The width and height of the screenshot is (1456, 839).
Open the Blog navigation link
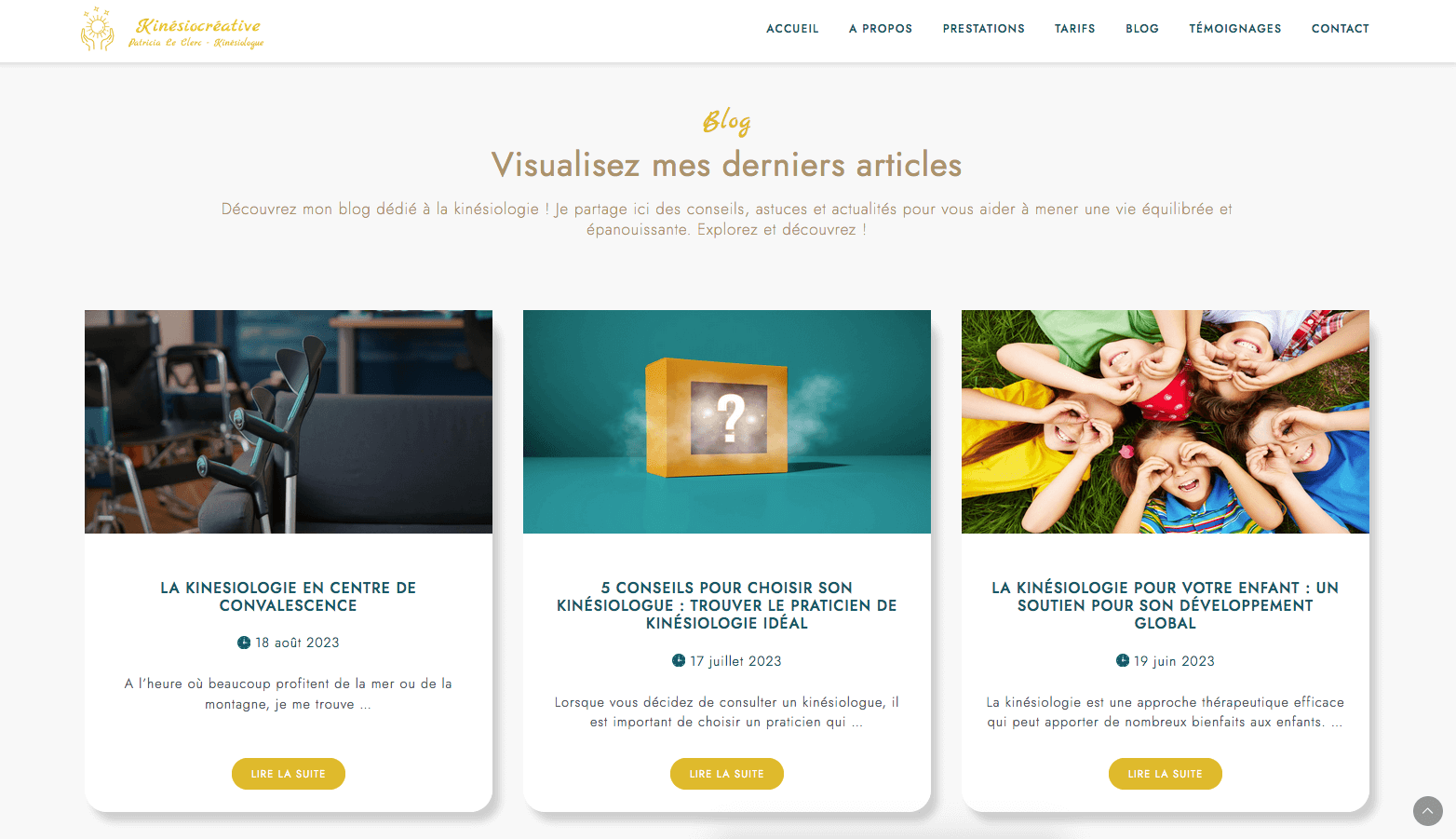pyautogui.click(x=1141, y=29)
